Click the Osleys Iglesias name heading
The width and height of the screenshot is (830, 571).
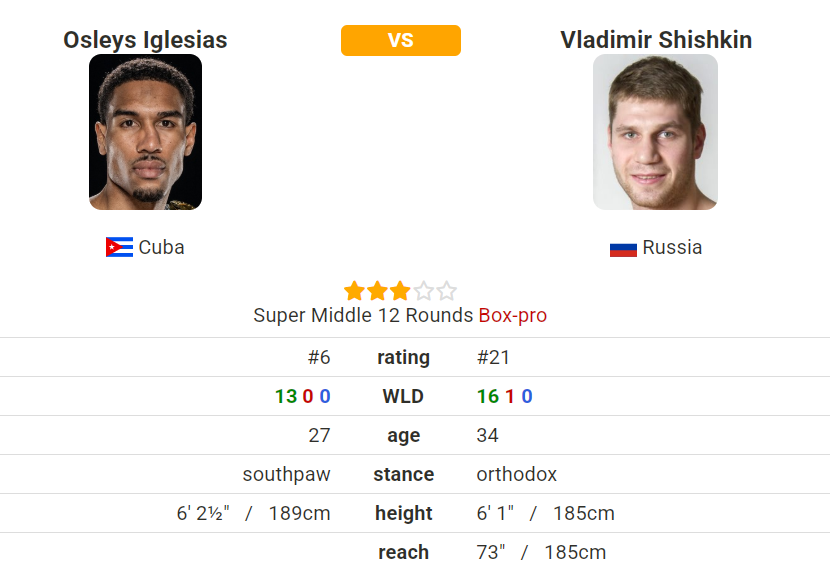(145, 40)
